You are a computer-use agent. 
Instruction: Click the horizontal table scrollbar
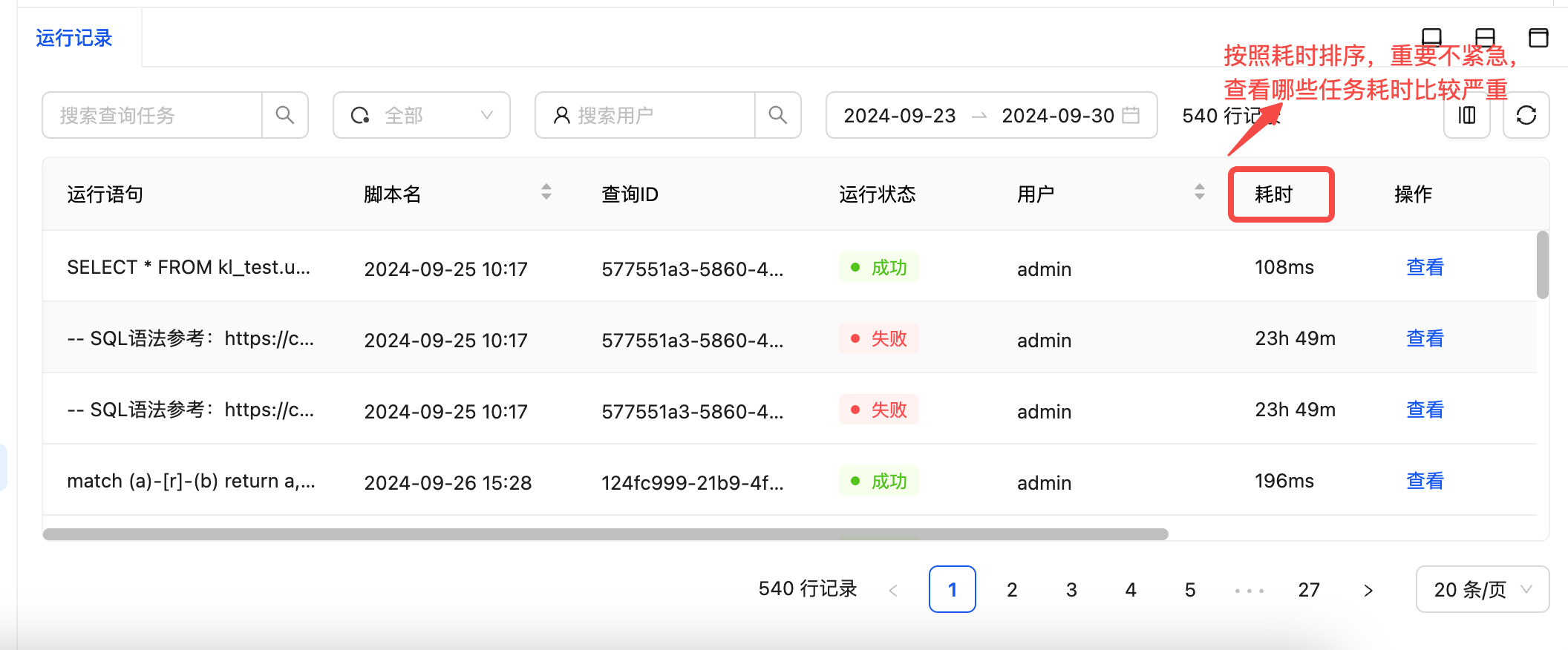pyautogui.click(x=606, y=534)
